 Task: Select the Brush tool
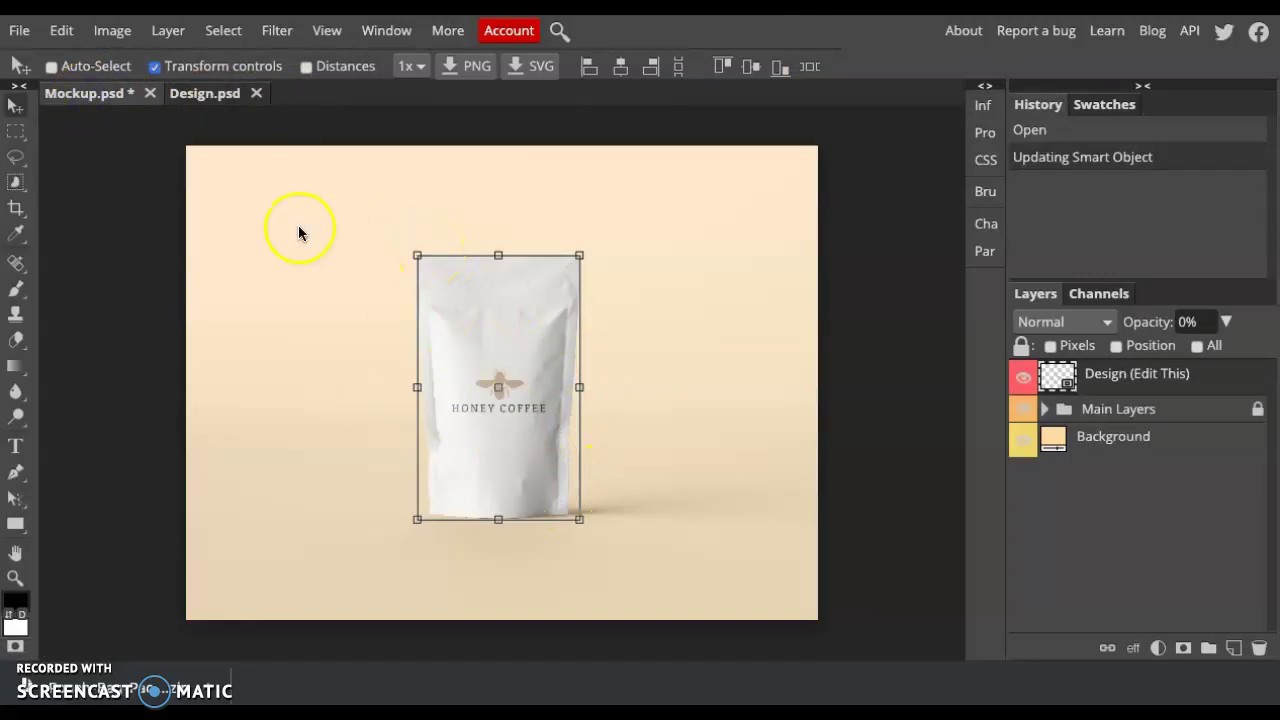15,290
